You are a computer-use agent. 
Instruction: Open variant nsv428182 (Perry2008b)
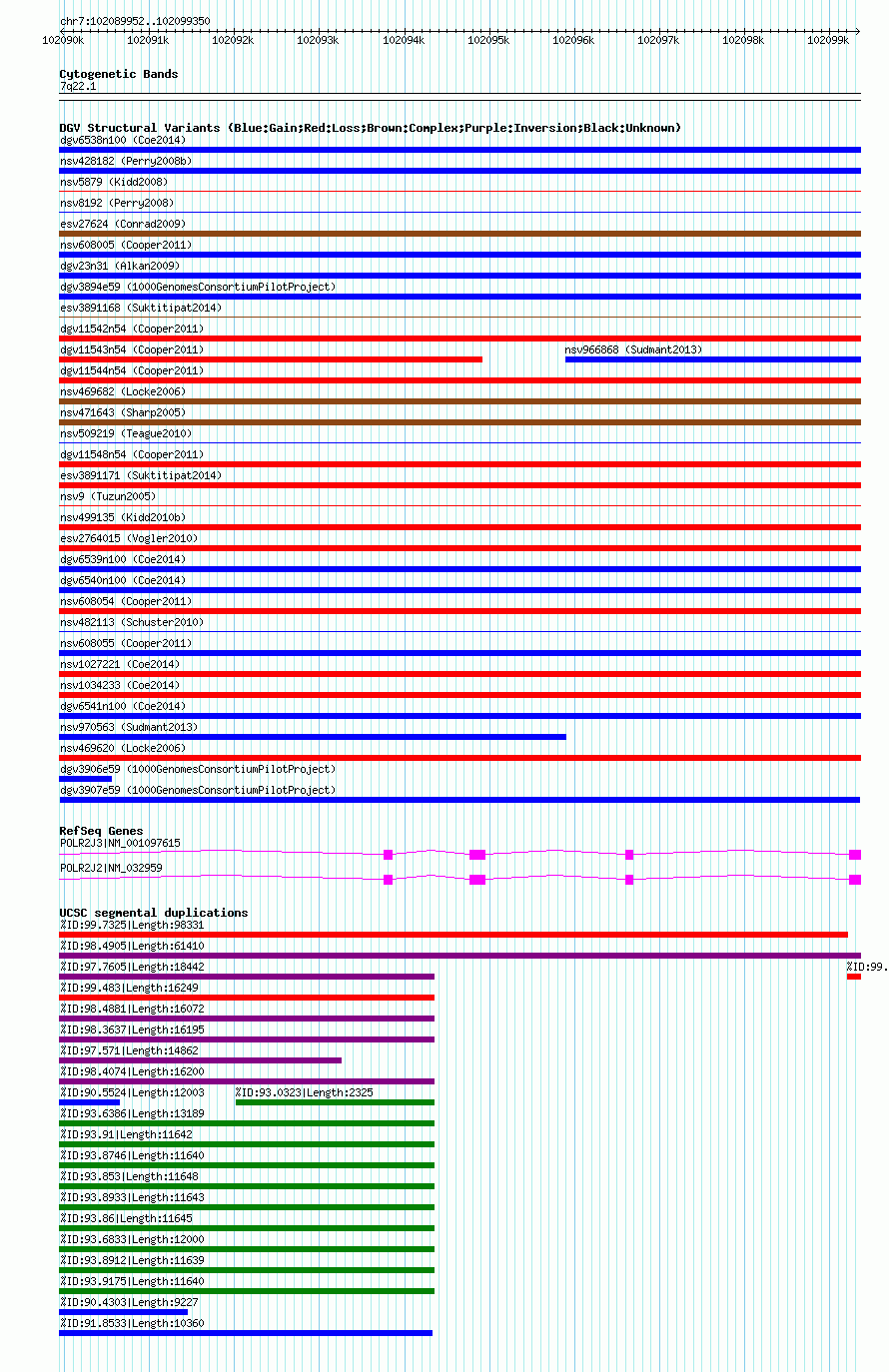tap(126, 161)
